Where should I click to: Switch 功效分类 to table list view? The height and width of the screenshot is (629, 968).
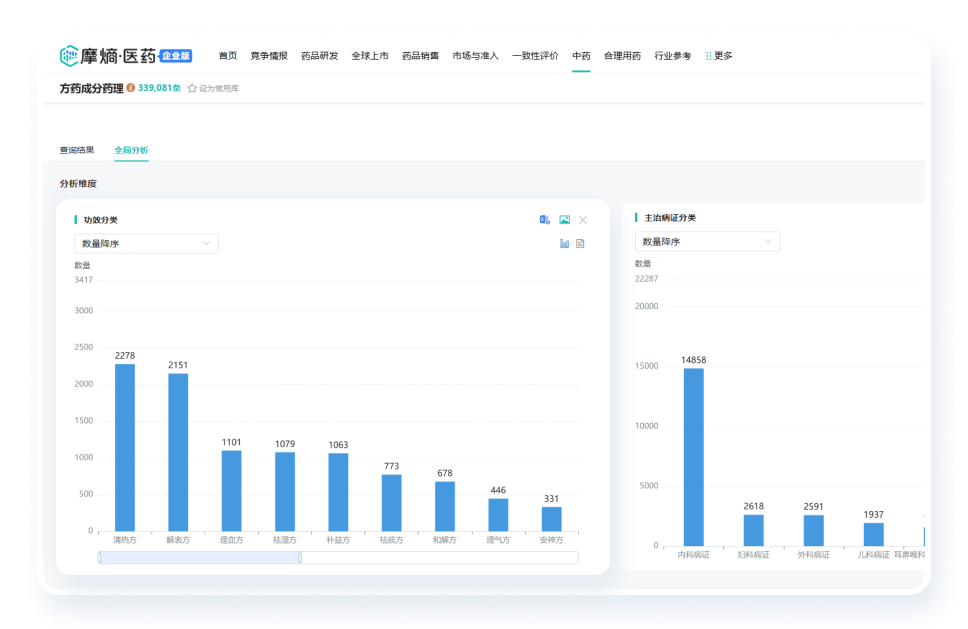[x=580, y=243]
